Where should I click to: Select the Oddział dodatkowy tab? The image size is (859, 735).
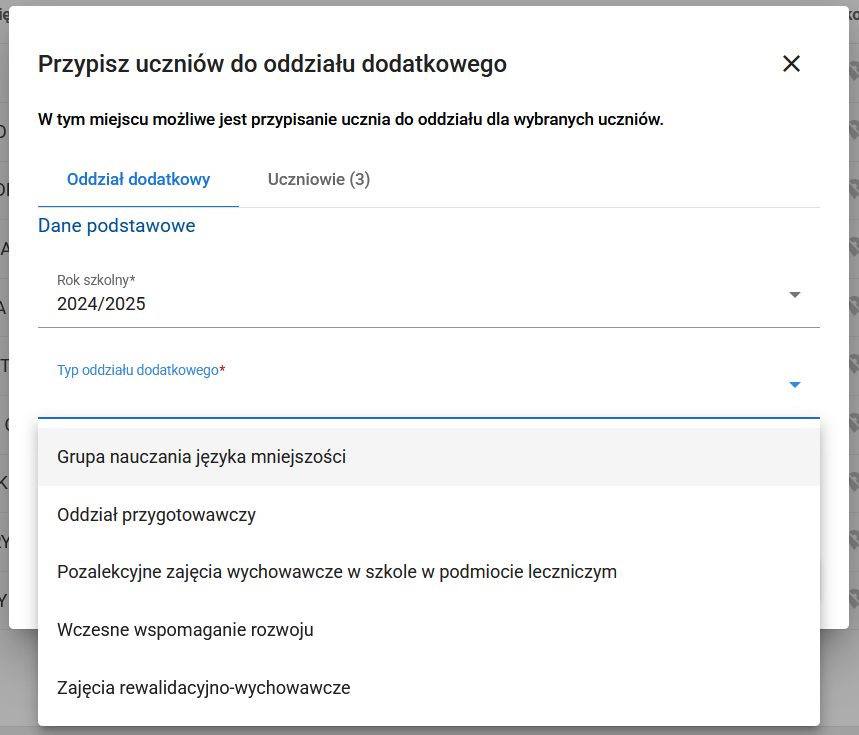point(138,179)
